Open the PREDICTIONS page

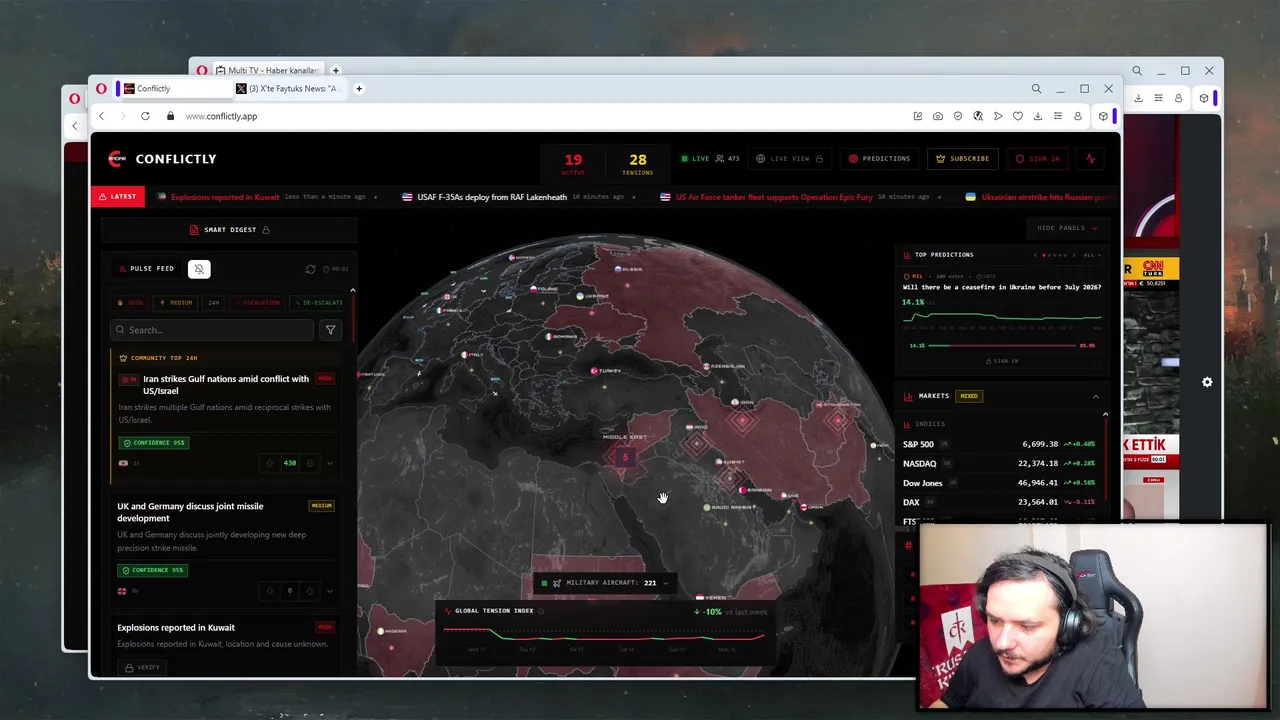click(x=879, y=158)
